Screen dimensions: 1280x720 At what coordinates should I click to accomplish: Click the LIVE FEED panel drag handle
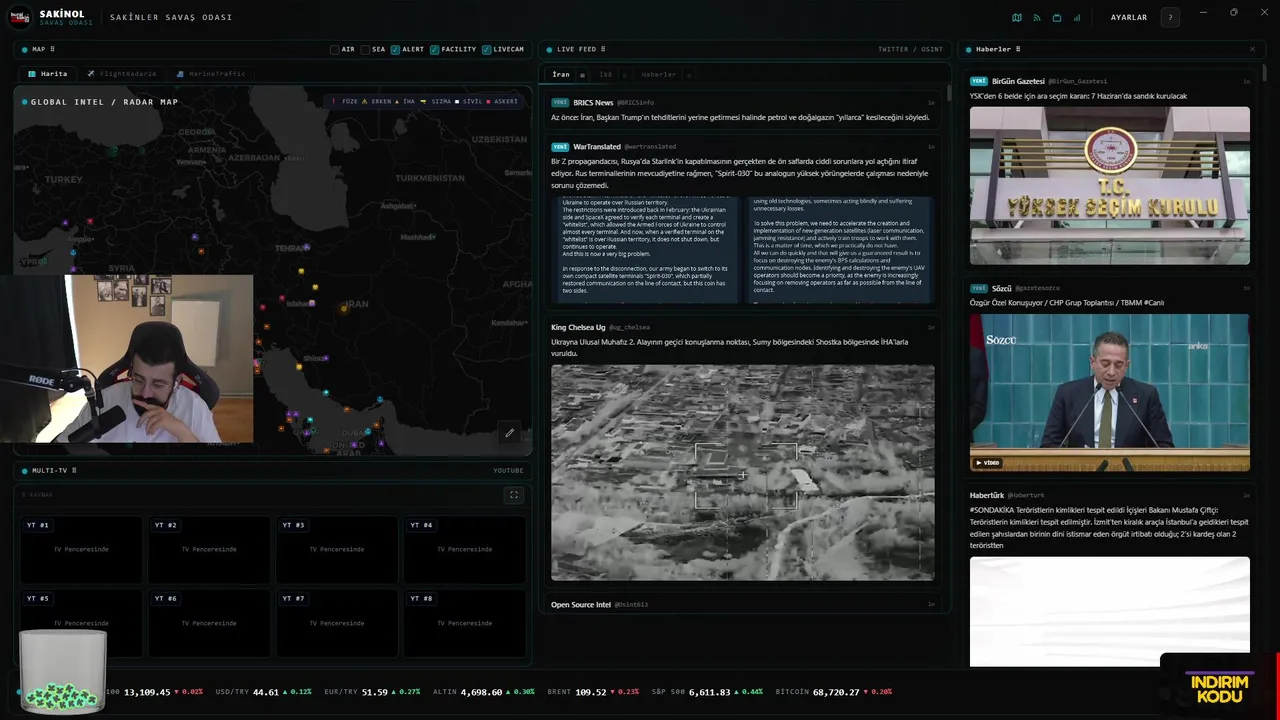point(603,49)
